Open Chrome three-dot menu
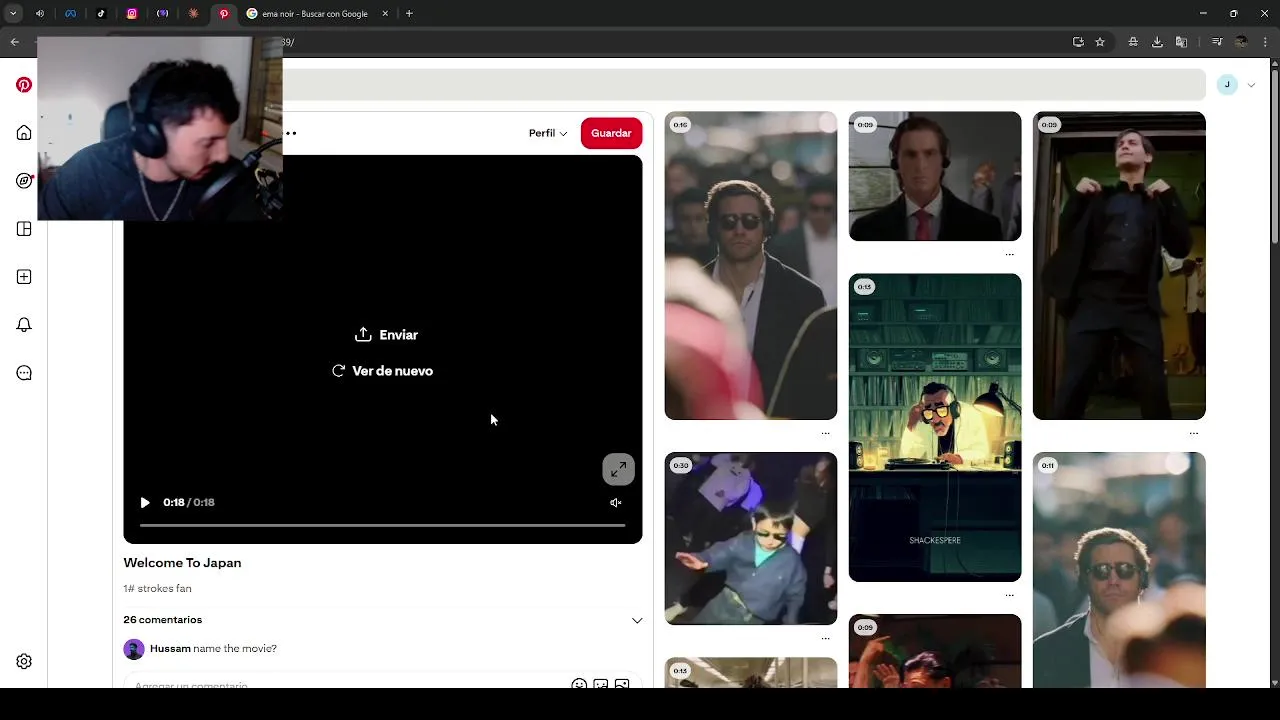 (x=1265, y=42)
